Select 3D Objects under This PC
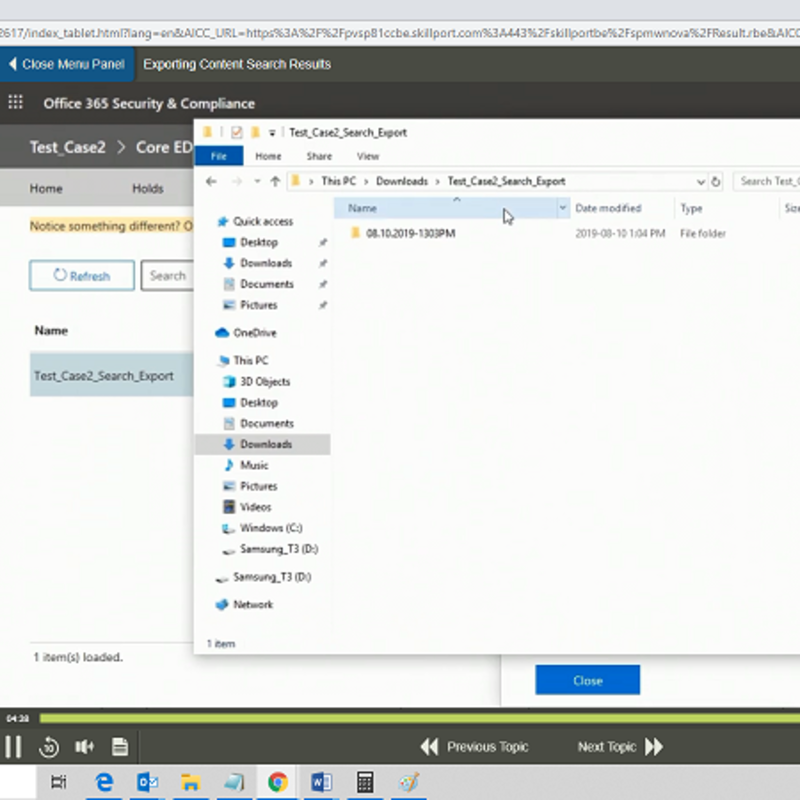Viewport: 800px width, 800px height. pos(264,382)
